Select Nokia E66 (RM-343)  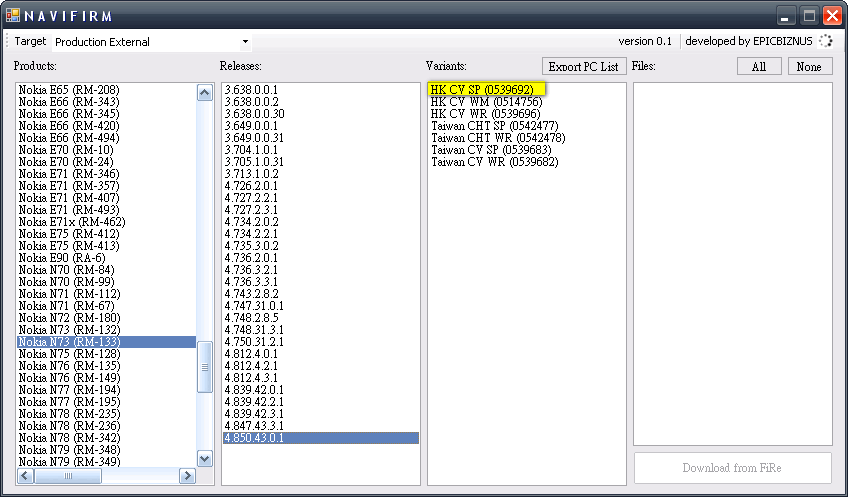click(69, 102)
